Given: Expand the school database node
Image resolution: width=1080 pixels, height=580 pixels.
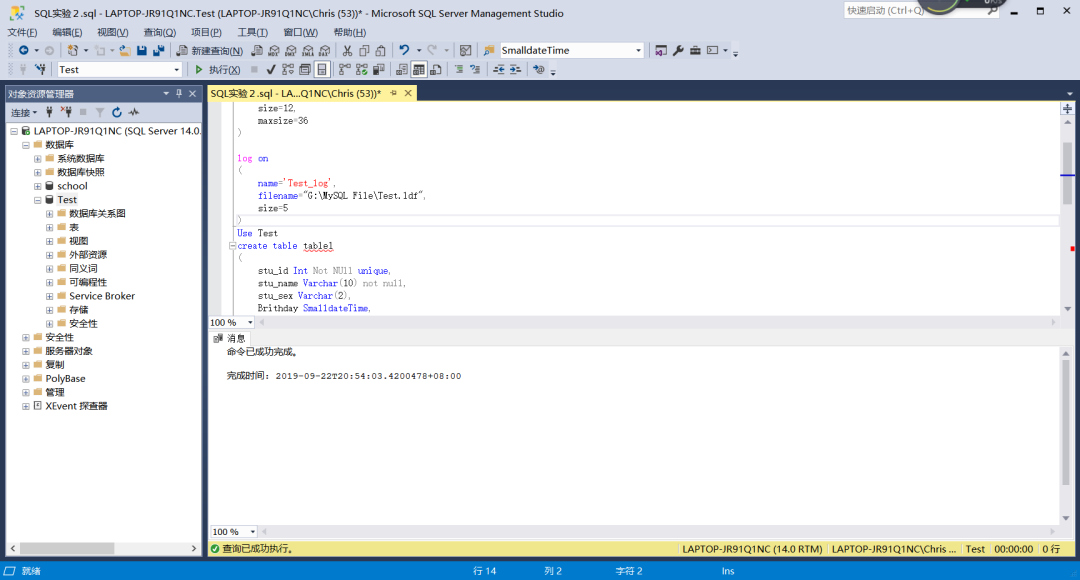Looking at the screenshot, I should [x=38, y=186].
